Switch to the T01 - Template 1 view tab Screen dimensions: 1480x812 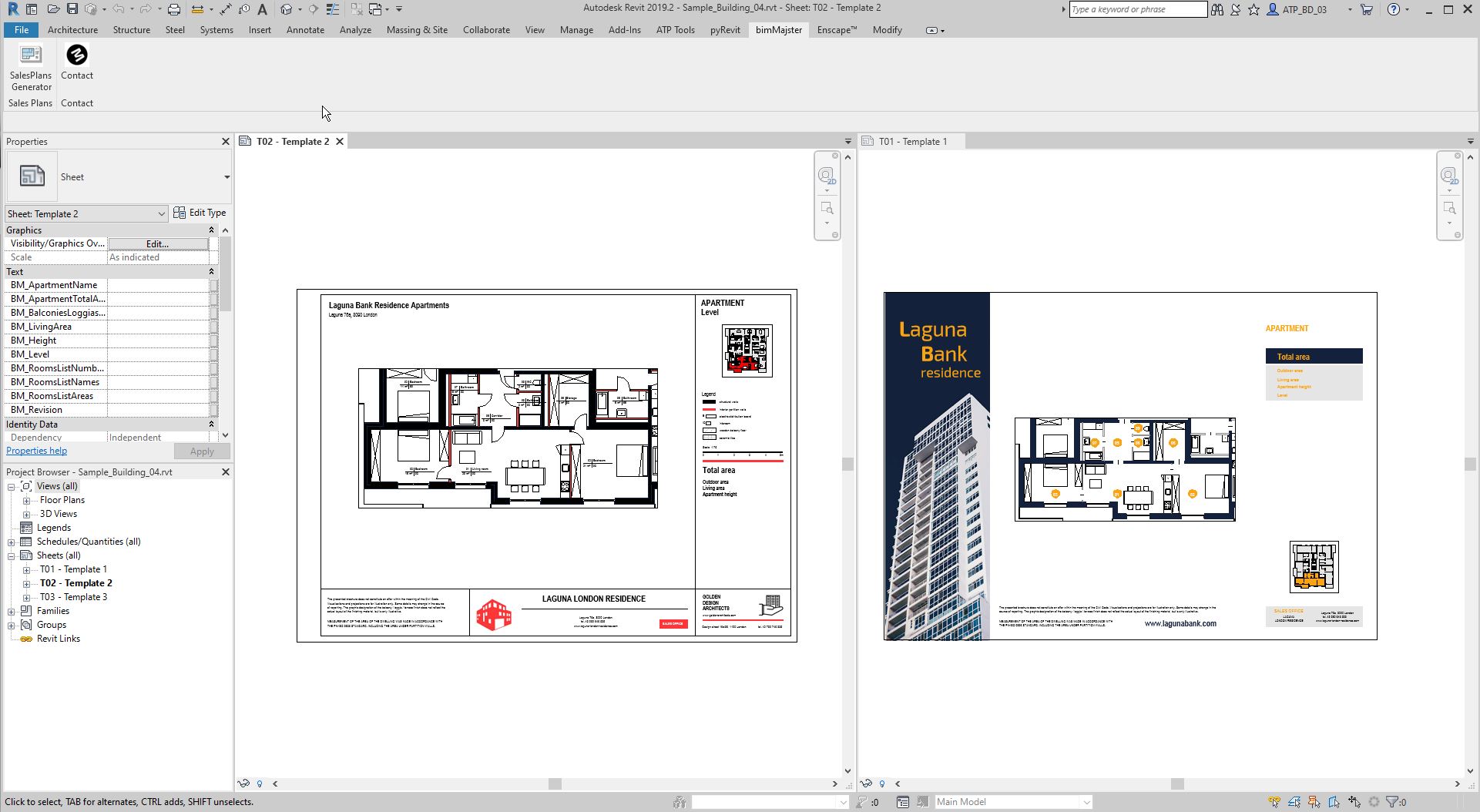913,142
